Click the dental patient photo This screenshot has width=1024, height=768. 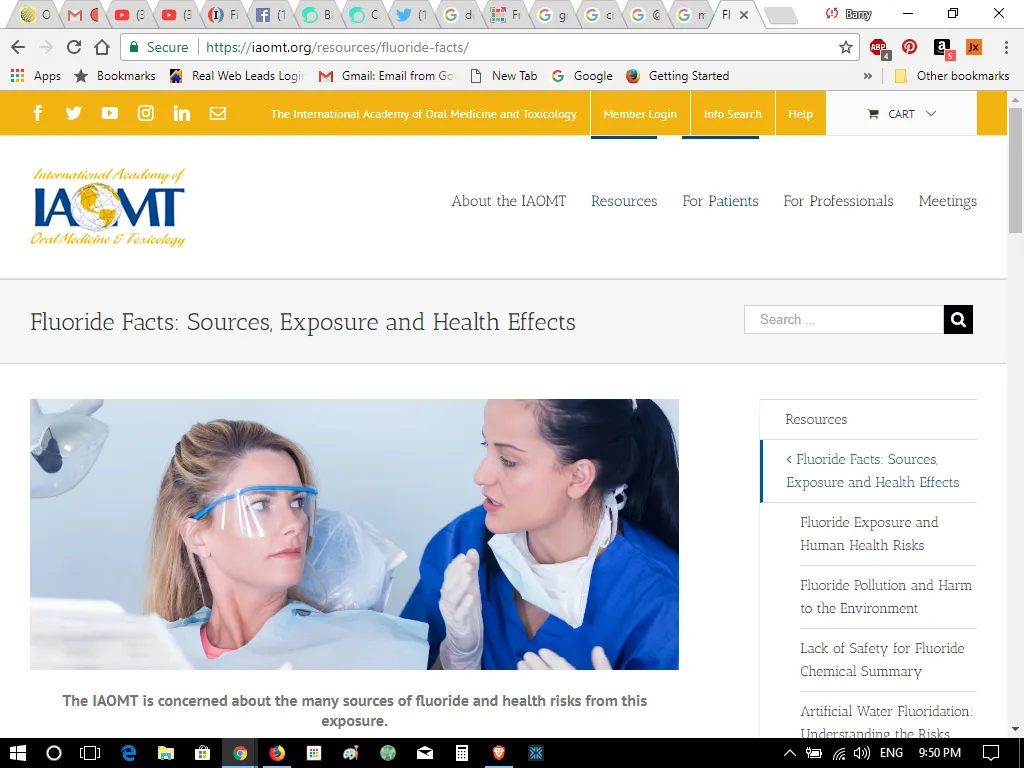(354, 534)
